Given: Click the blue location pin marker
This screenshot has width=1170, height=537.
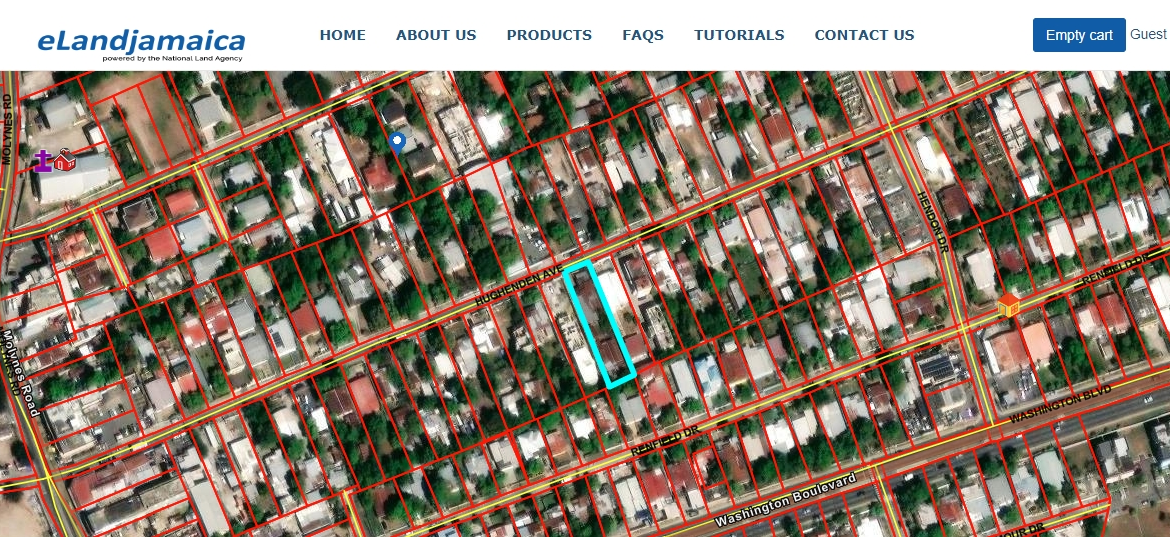Looking at the screenshot, I should click(398, 142).
